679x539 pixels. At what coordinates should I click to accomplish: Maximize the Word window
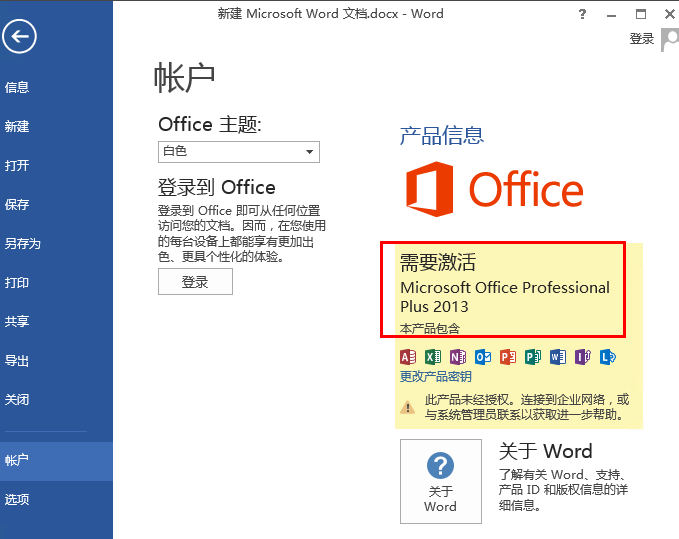tap(641, 14)
